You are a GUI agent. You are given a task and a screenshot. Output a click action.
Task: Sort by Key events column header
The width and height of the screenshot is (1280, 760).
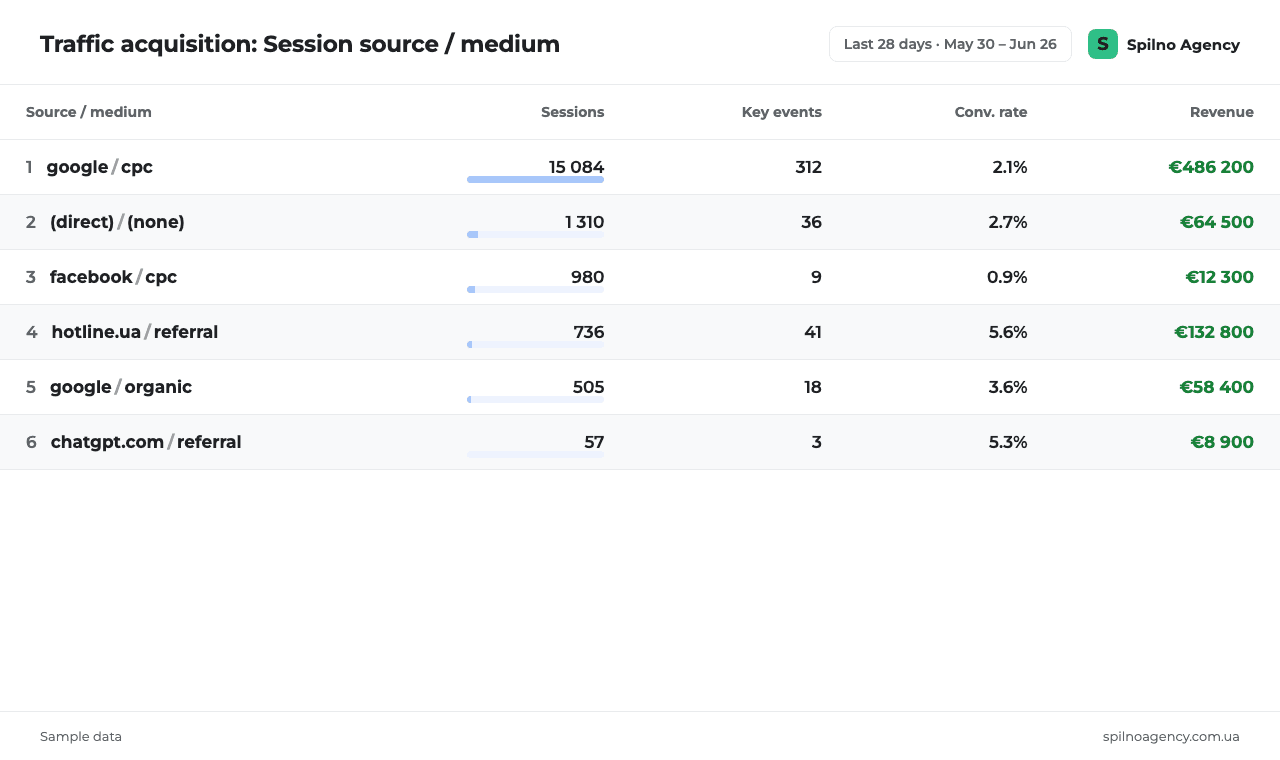tap(782, 112)
